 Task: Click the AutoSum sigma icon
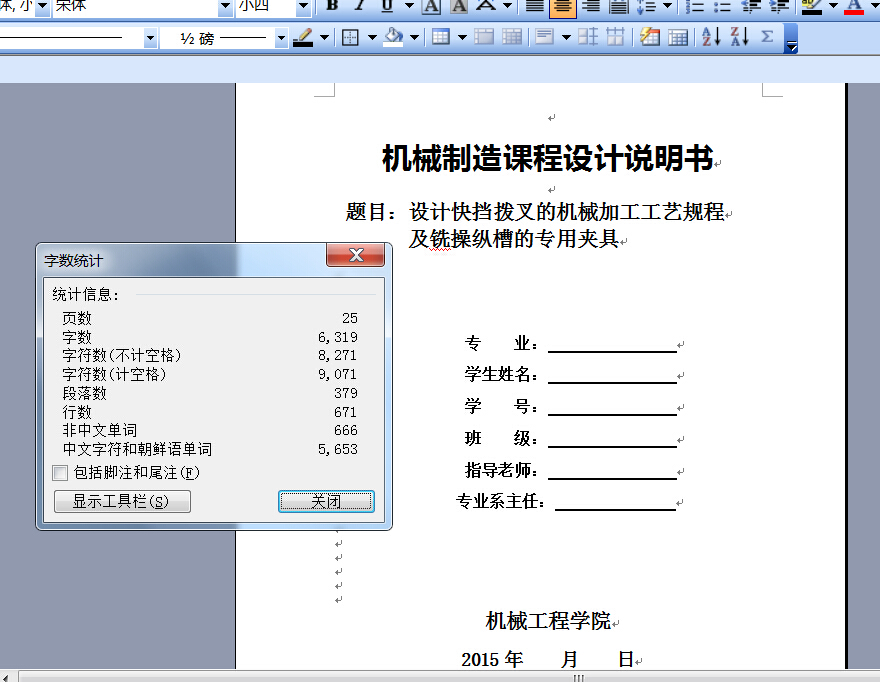[x=767, y=38]
